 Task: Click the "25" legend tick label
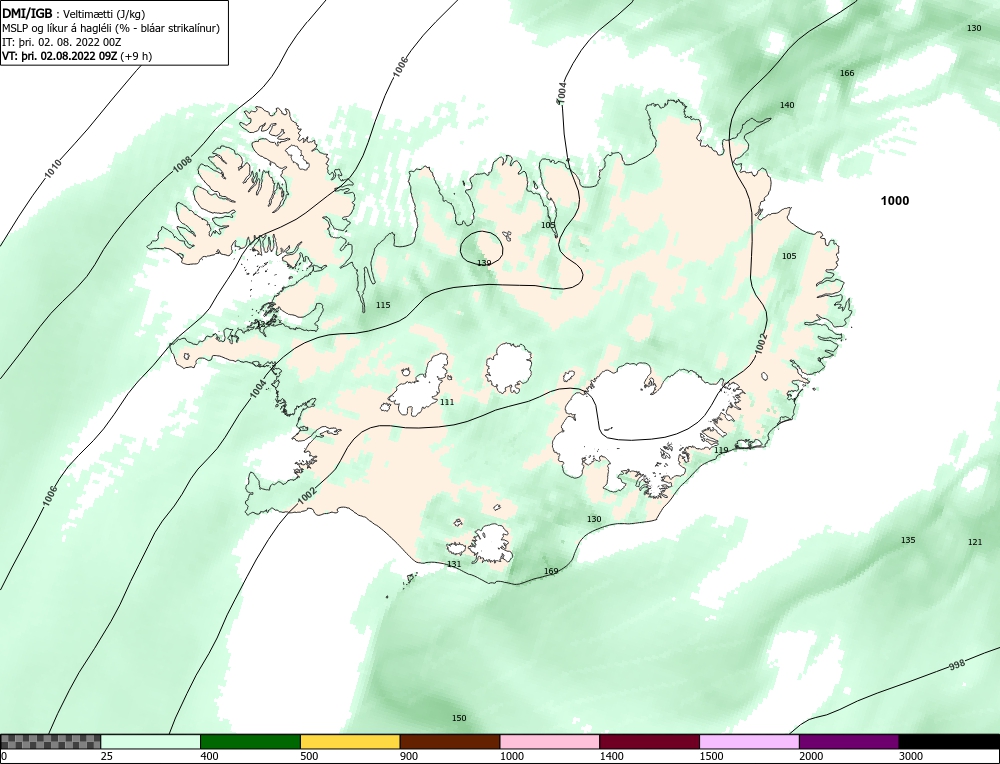[107, 756]
